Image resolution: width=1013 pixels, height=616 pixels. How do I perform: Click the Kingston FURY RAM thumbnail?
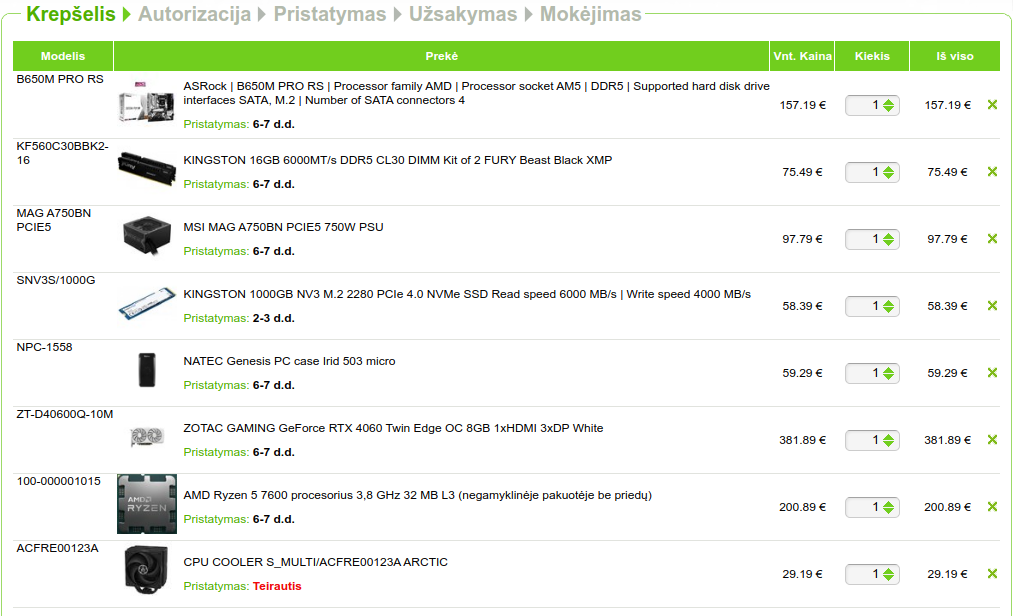(147, 168)
